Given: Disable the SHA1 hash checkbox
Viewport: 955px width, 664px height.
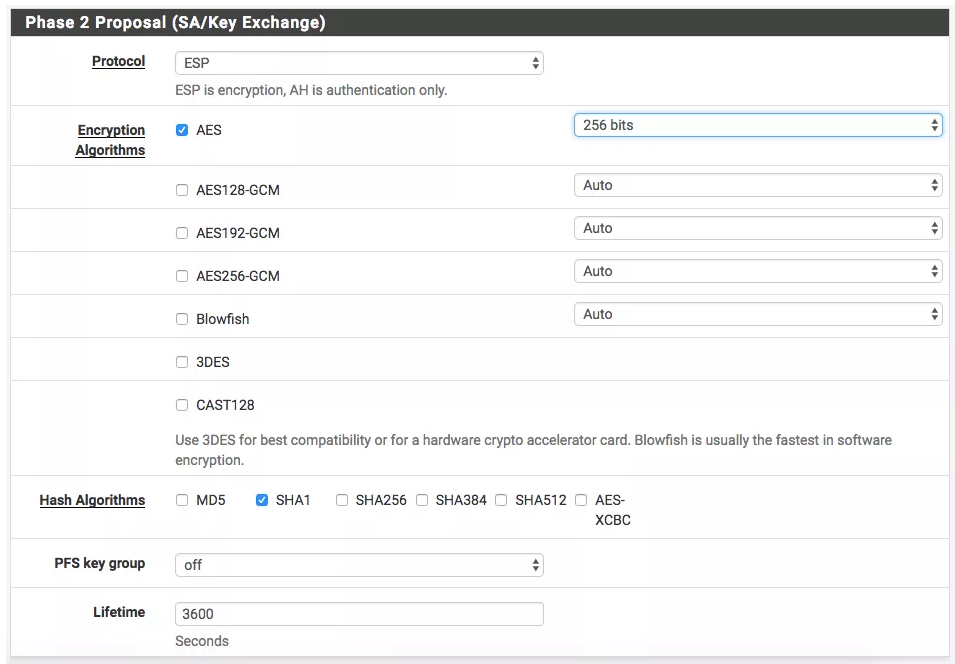Looking at the screenshot, I should coord(262,500).
